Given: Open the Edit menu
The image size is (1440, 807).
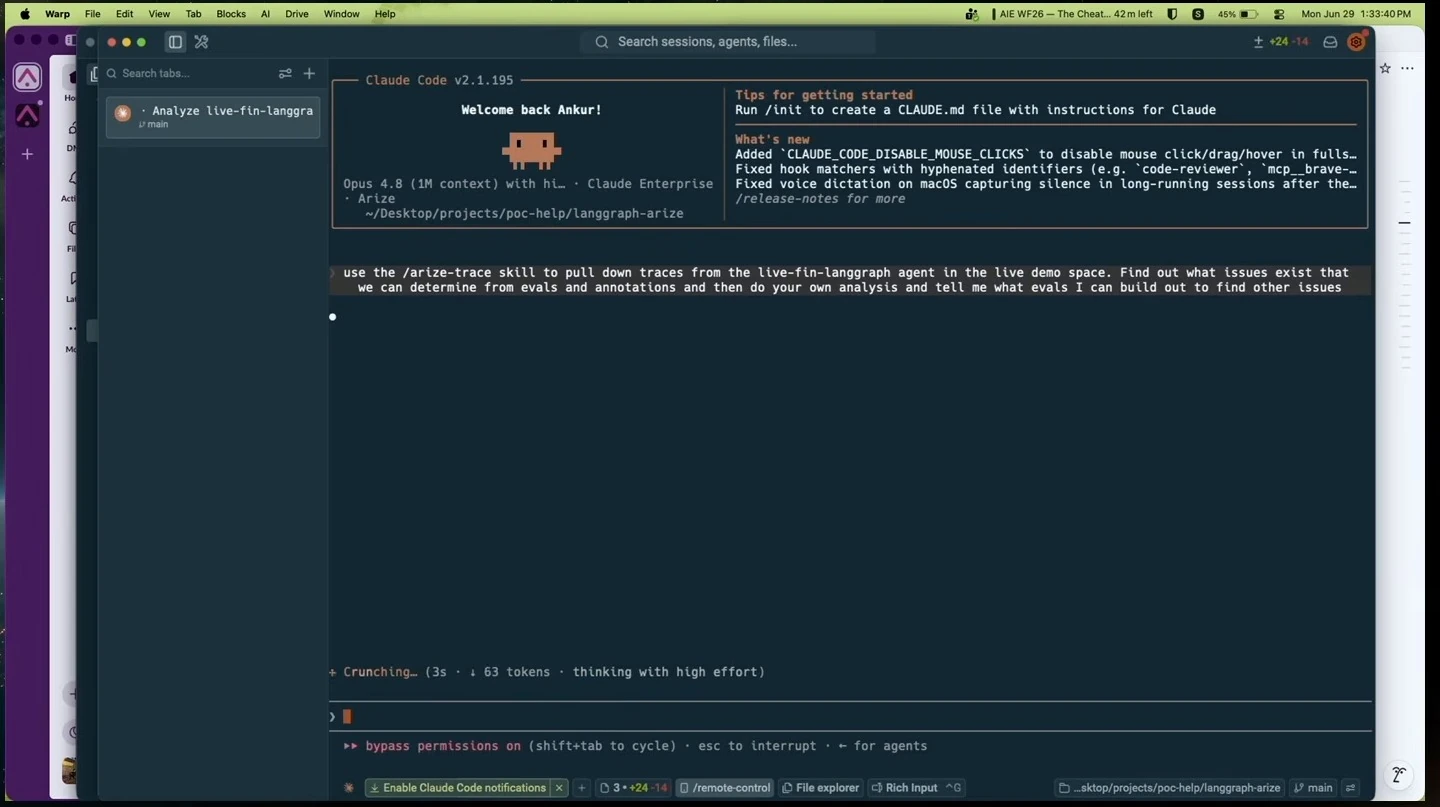Looking at the screenshot, I should pyautogui.click(x=124, y=14).
